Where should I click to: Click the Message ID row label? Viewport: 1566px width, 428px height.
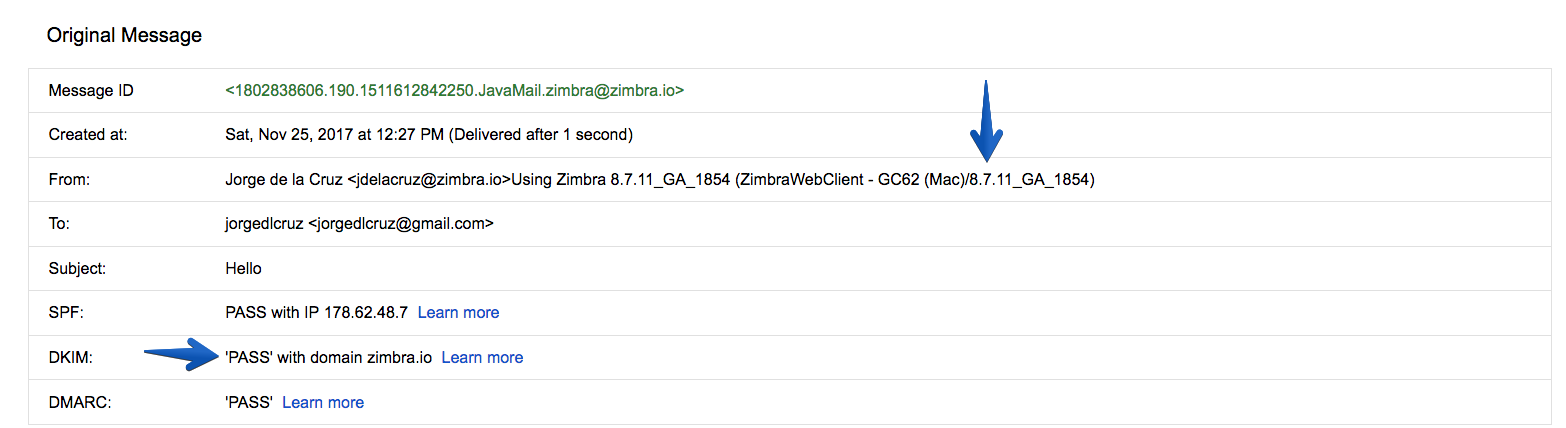tap(91, 90)
